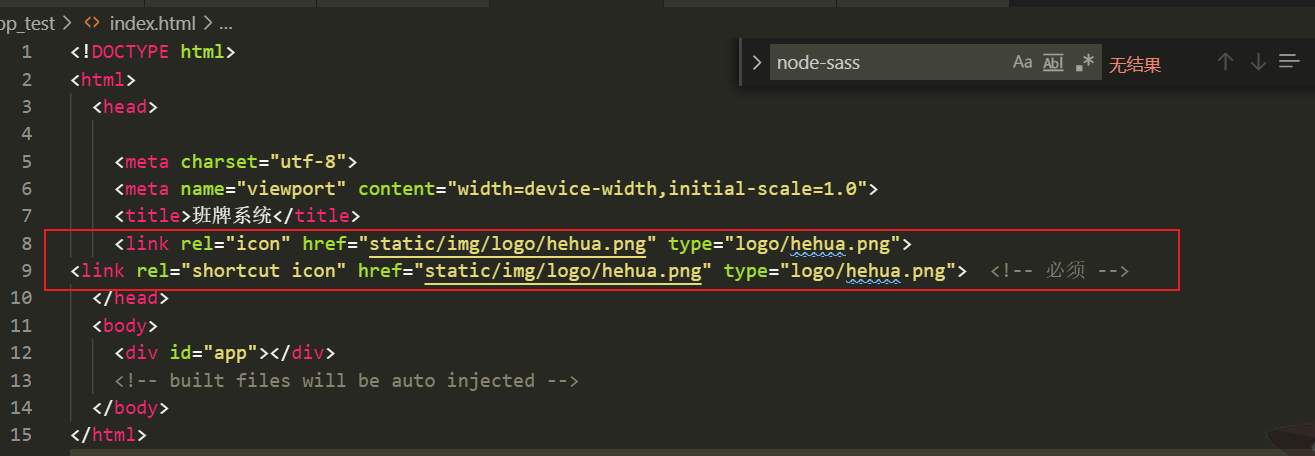This screenshot has width=1315, height=456.
Task: Click type value logo/hehua.png on line 9
Action: click(867, 270)
